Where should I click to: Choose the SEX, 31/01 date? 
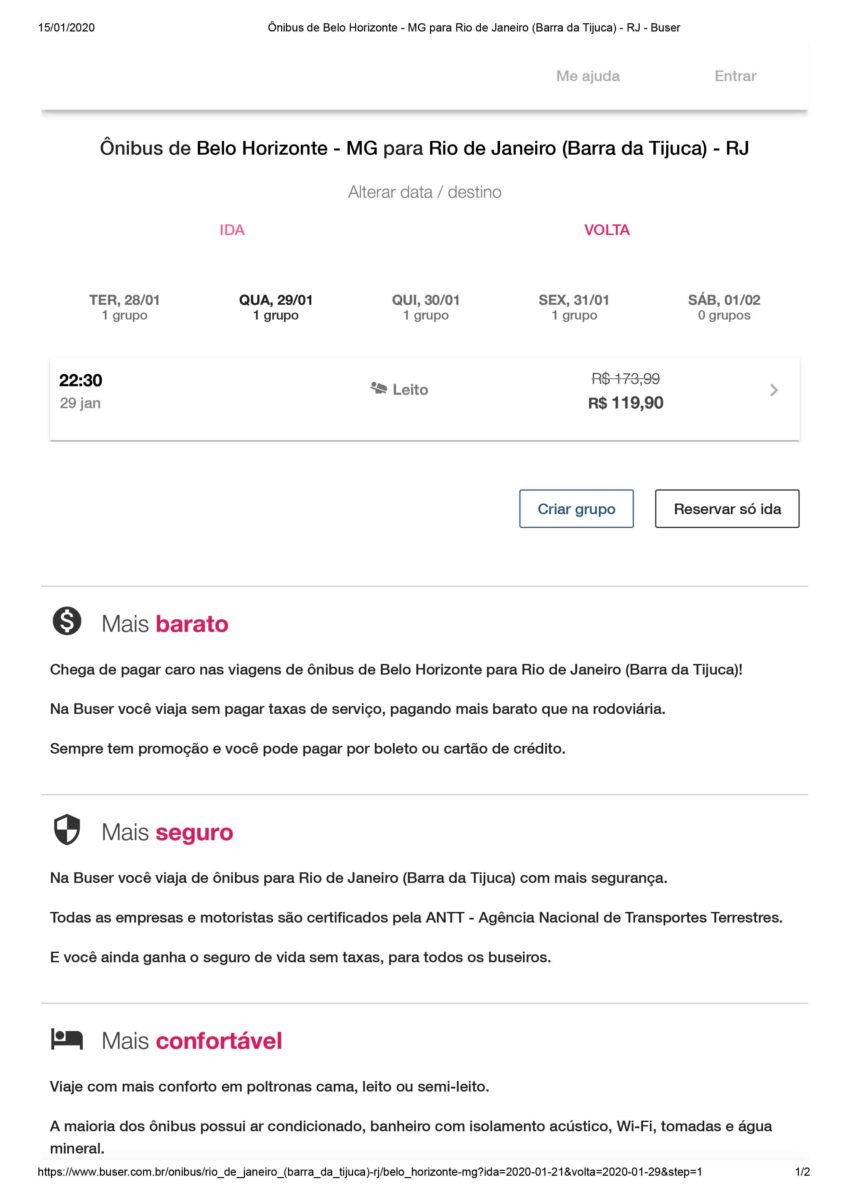[x=574, y=307]
